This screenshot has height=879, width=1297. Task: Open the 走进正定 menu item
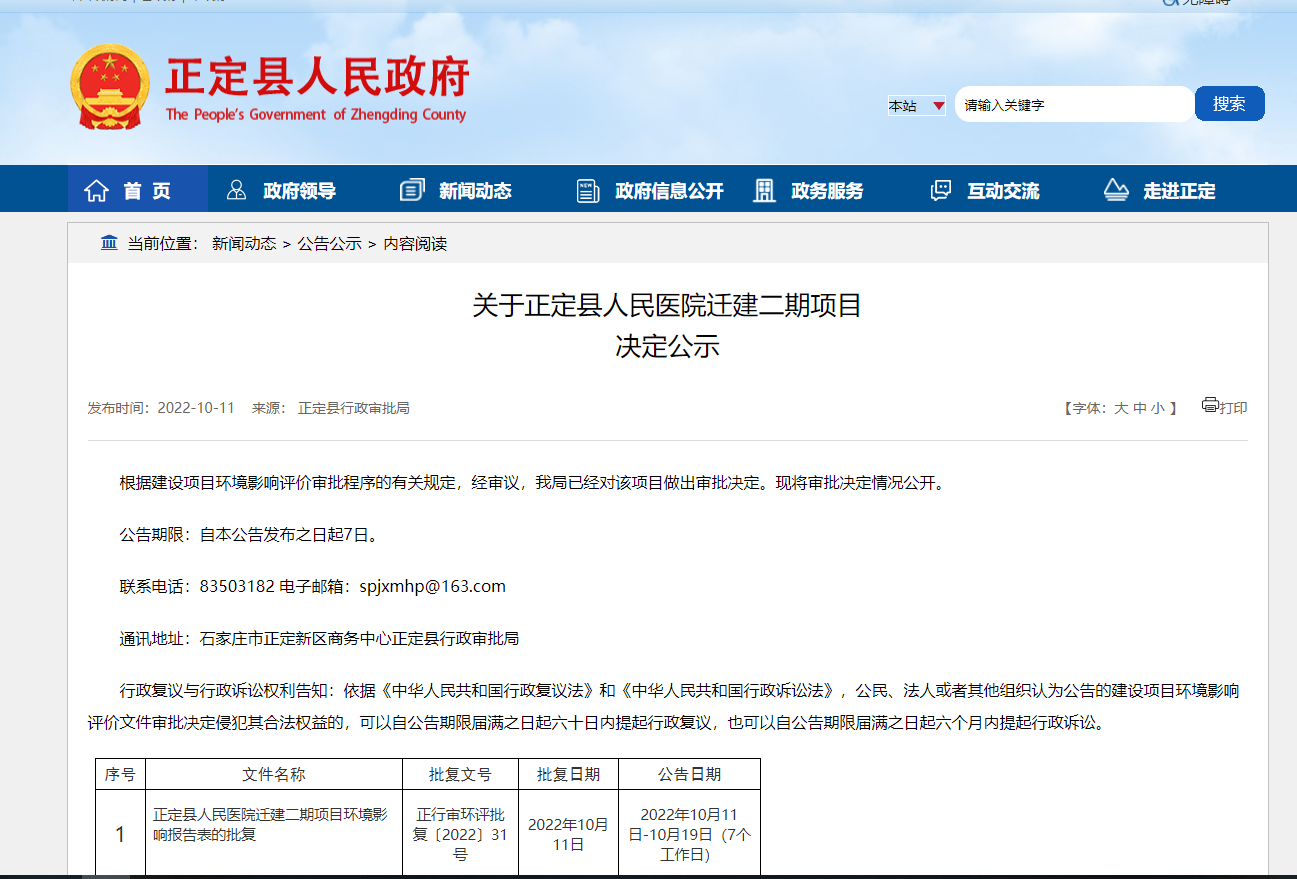point(1179,191)
